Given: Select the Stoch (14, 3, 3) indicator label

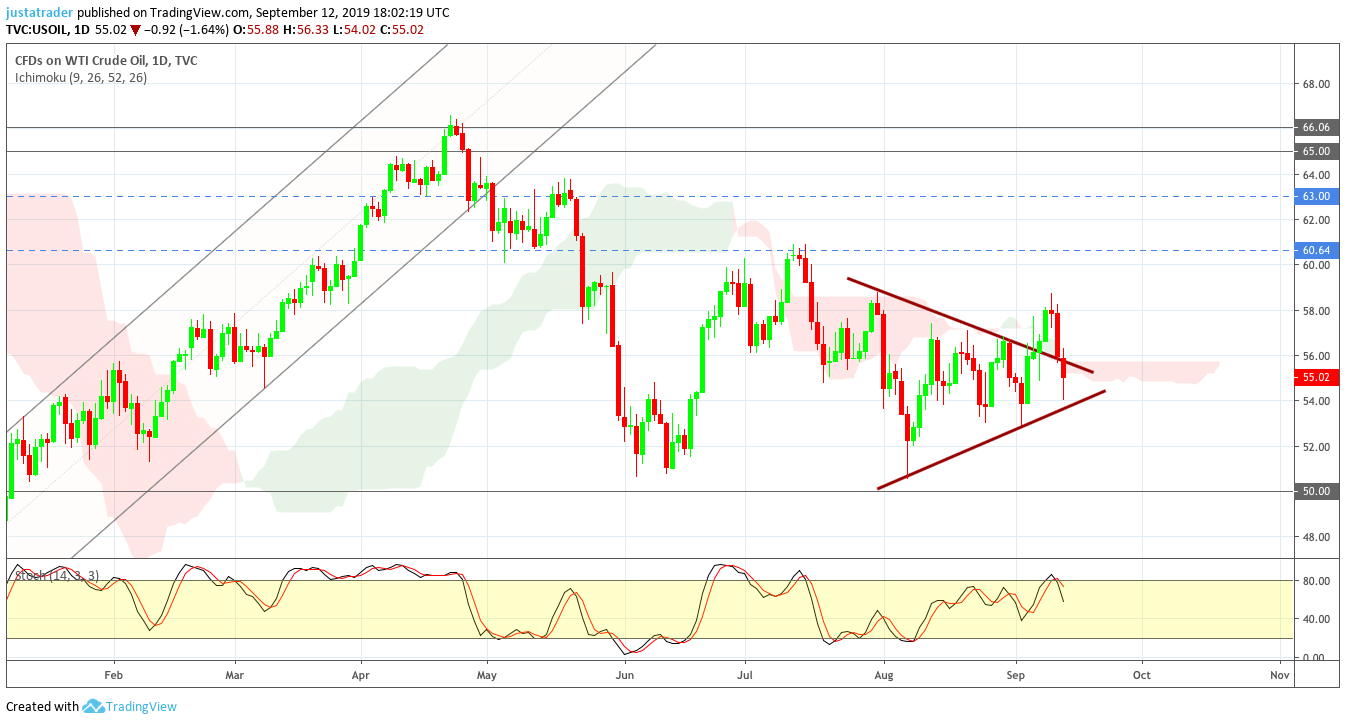Looking at the screenshot, I should (x=56, y=574).
